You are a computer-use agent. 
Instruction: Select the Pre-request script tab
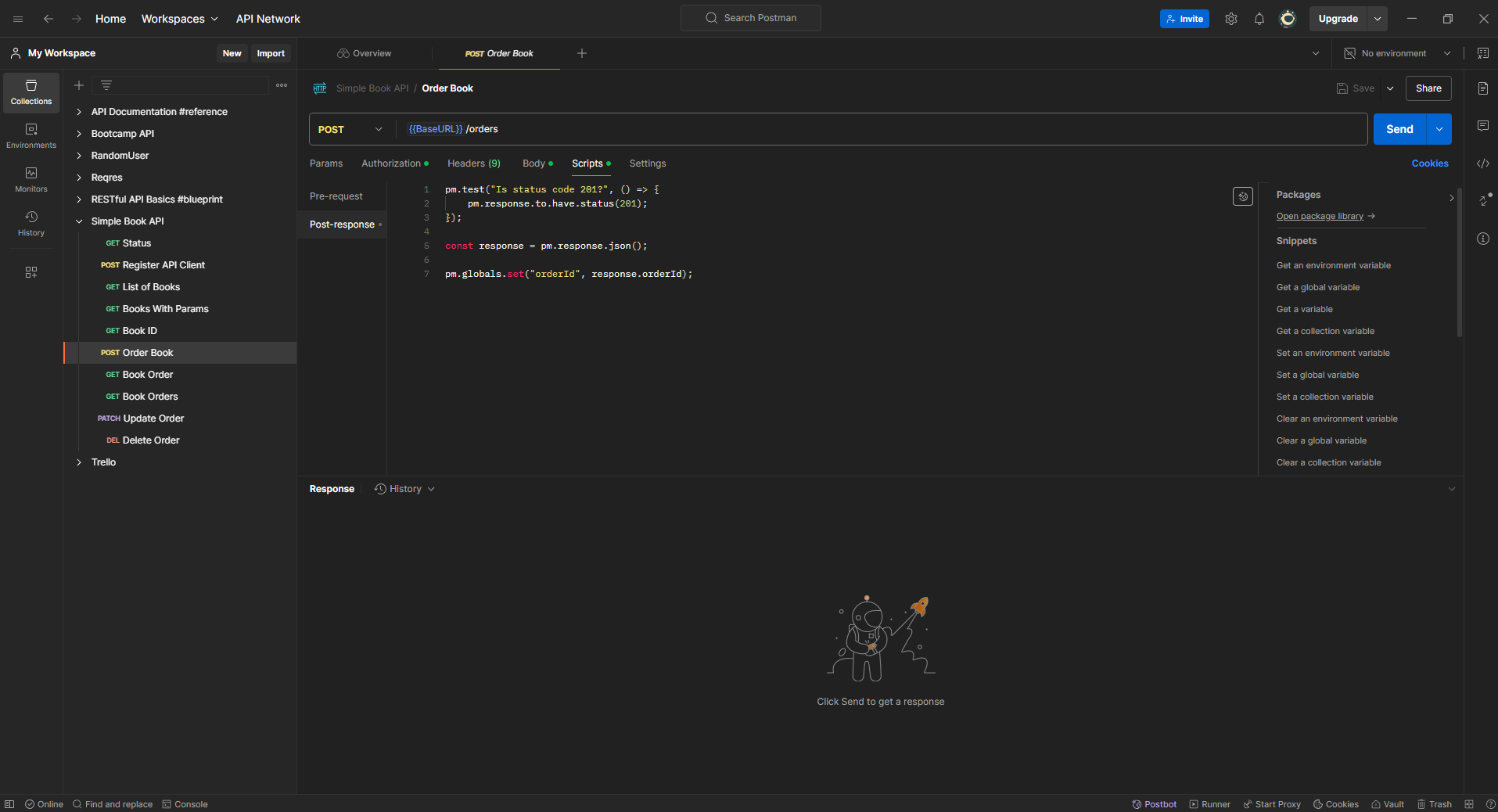(x=336, y=196)
